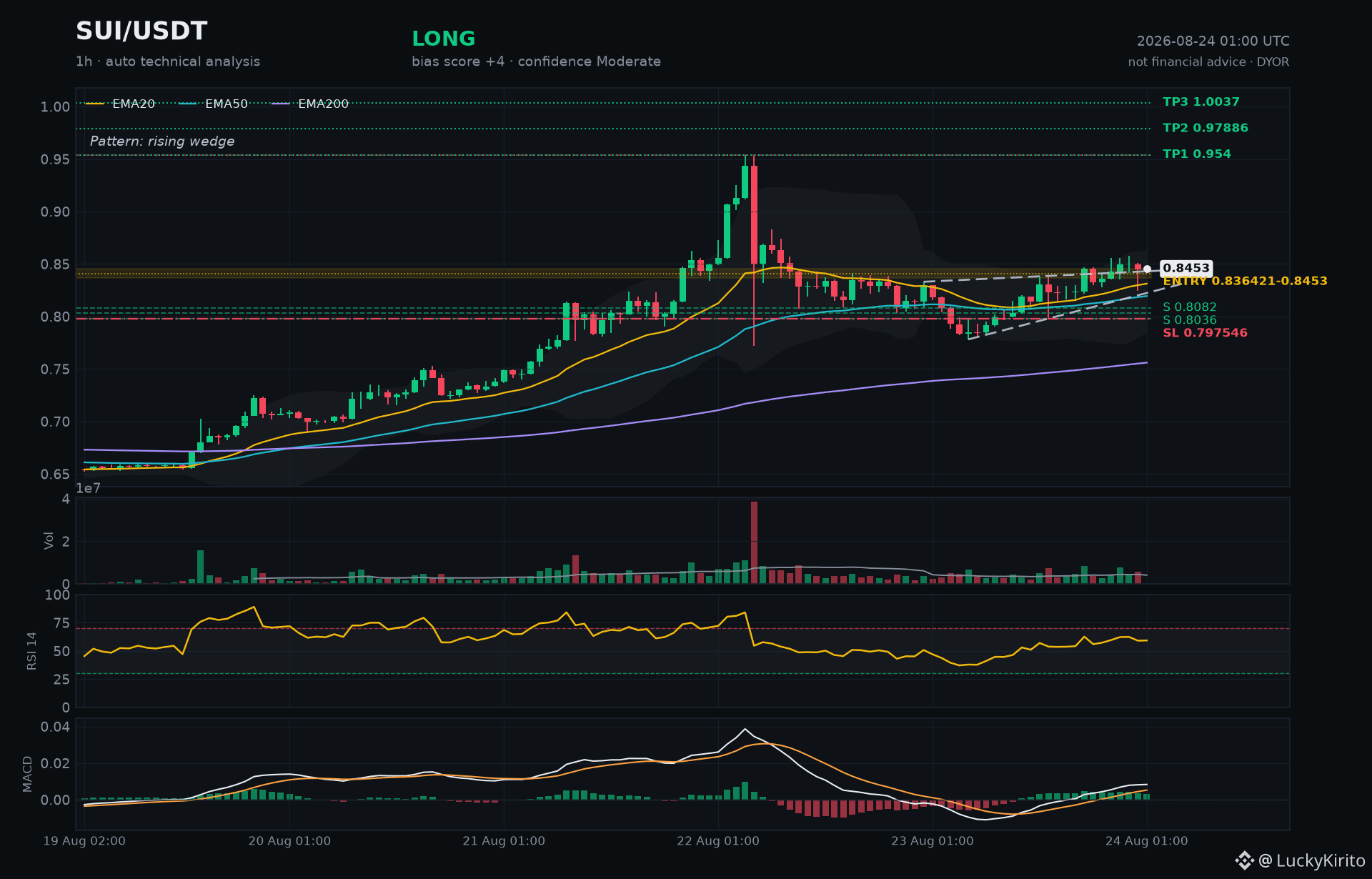
Task: Click the 0.04 tick on the MACD axis
Action: click(55, 727)
